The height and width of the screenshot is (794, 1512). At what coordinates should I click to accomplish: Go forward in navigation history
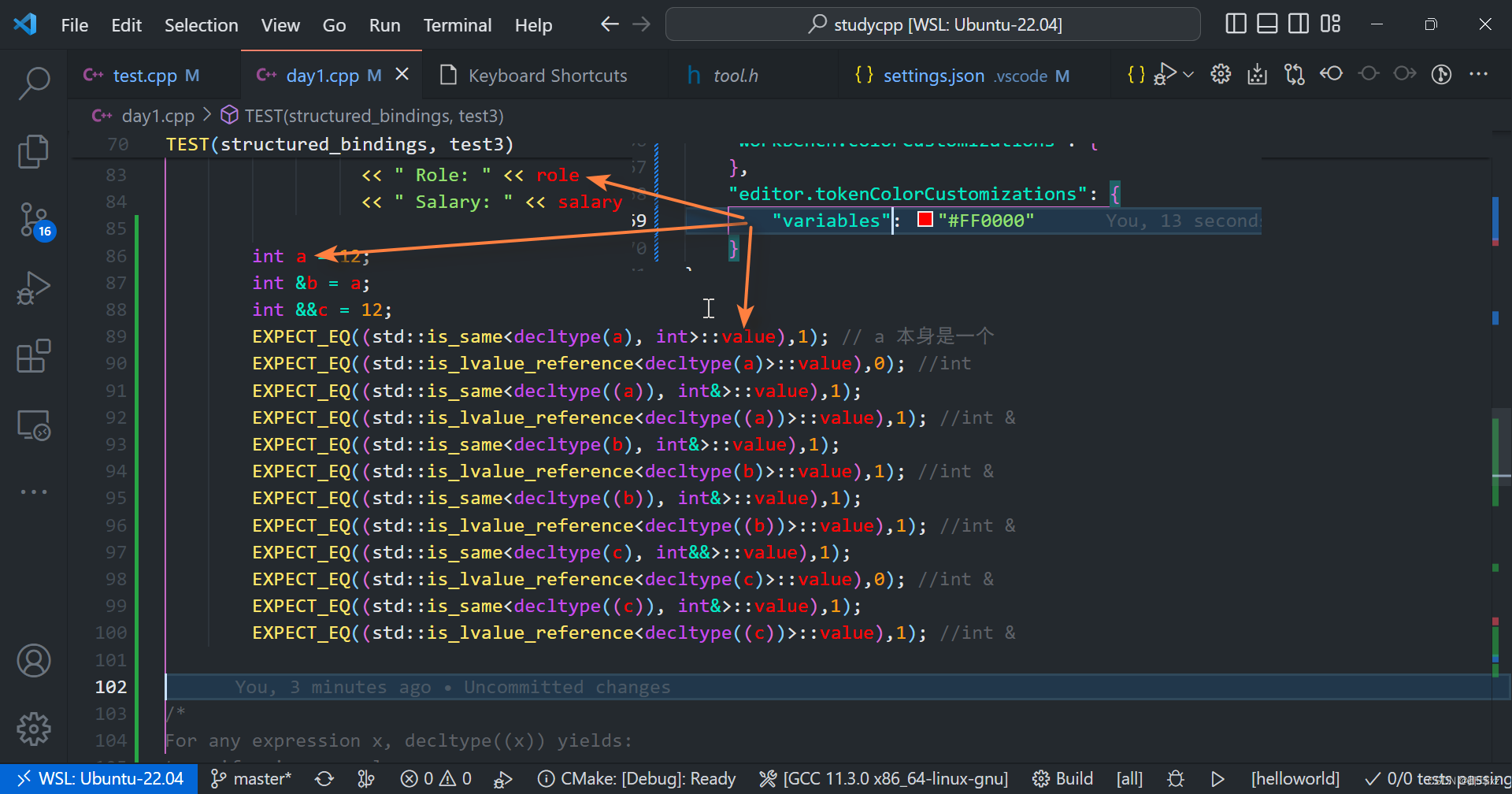(x=642, y=24)
